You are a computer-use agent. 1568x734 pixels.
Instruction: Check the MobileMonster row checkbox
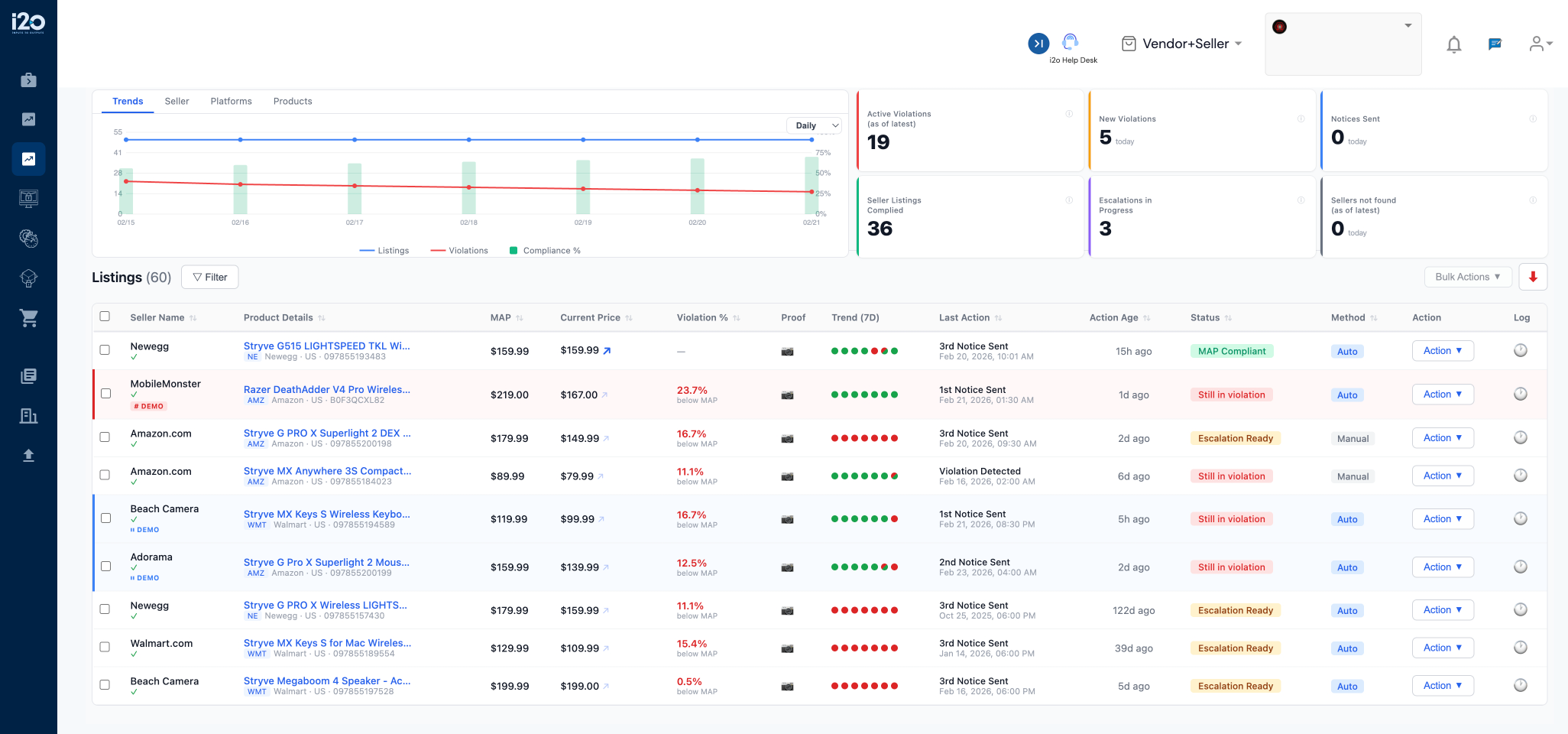tap(105, 394)
